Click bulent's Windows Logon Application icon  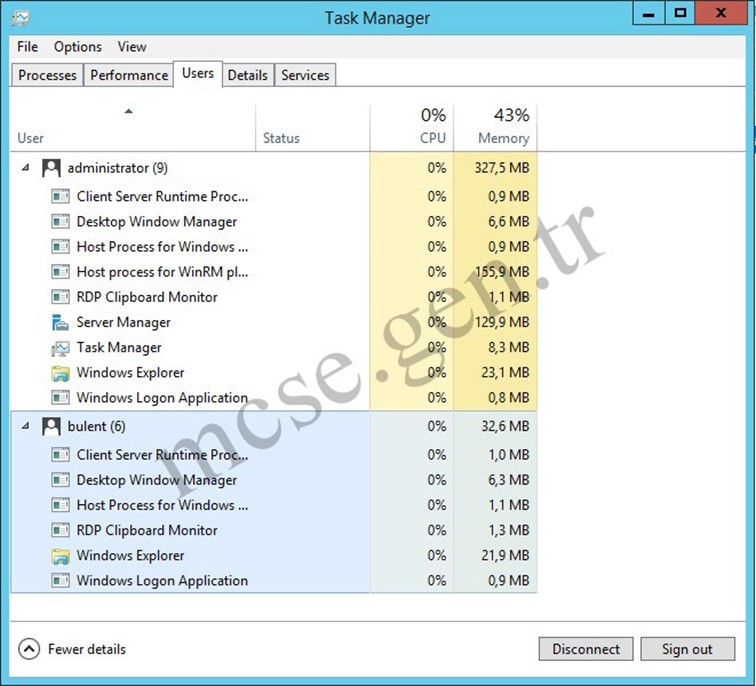(x=60, y=580)
